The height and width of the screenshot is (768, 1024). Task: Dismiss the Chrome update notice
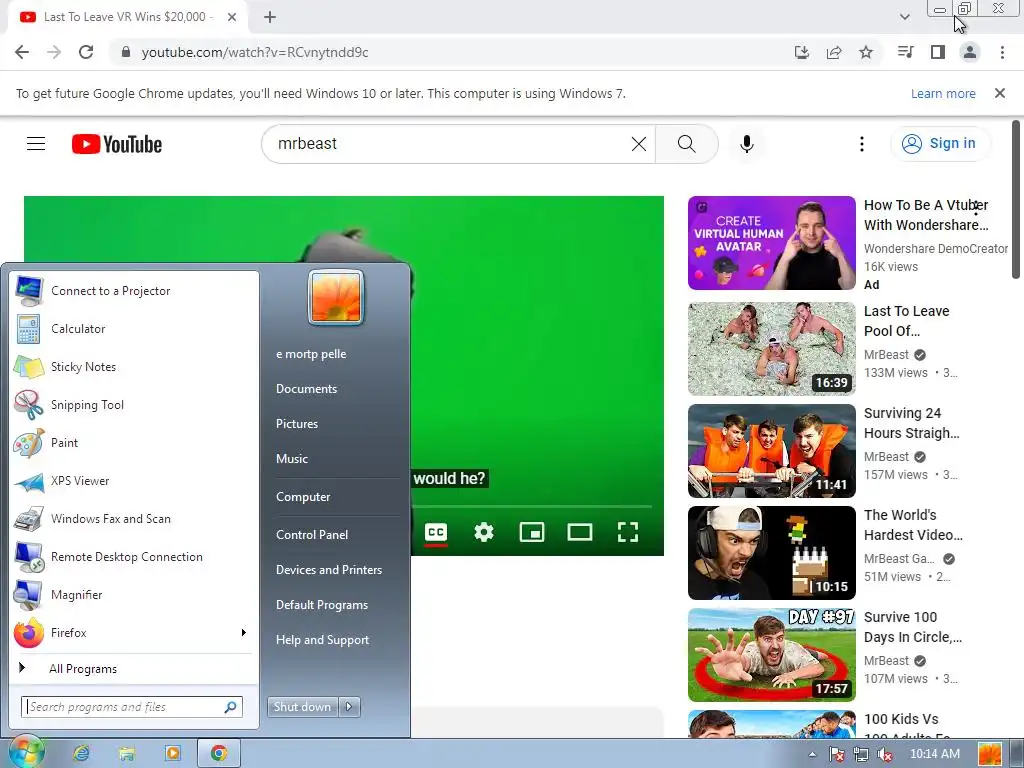[x=1000, y=93]
